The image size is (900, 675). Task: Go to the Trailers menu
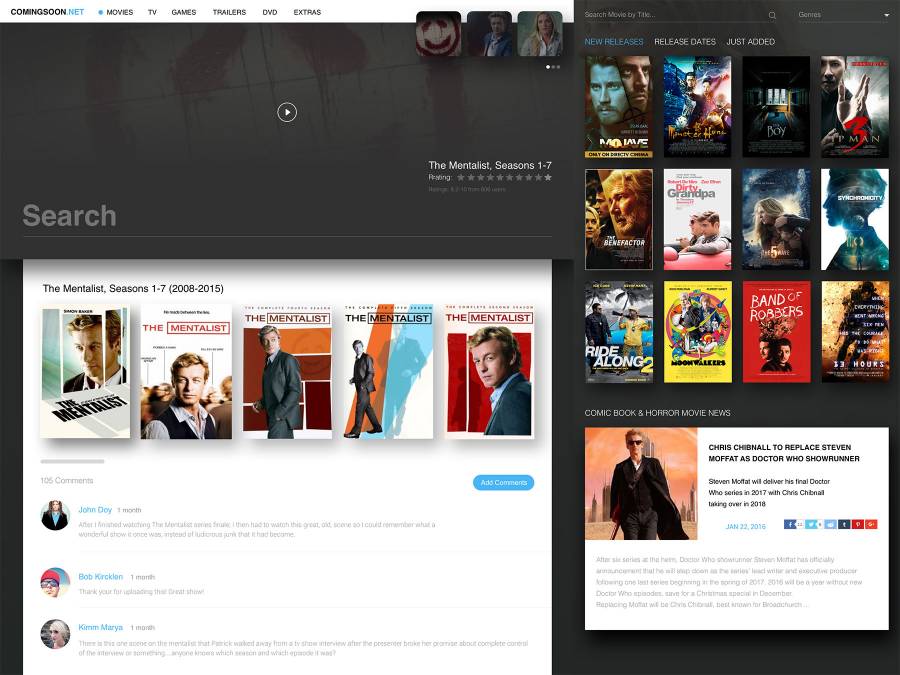(229, 12)
